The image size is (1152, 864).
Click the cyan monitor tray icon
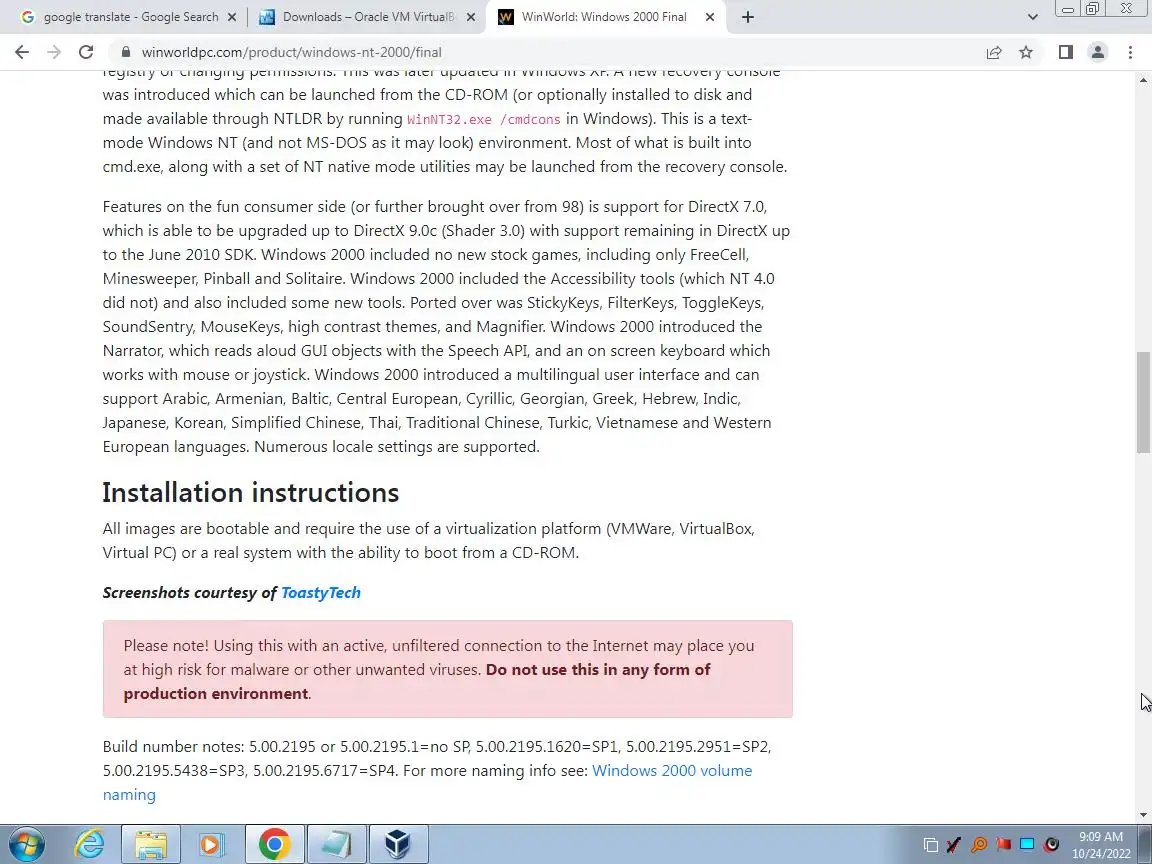(1027, 845)
